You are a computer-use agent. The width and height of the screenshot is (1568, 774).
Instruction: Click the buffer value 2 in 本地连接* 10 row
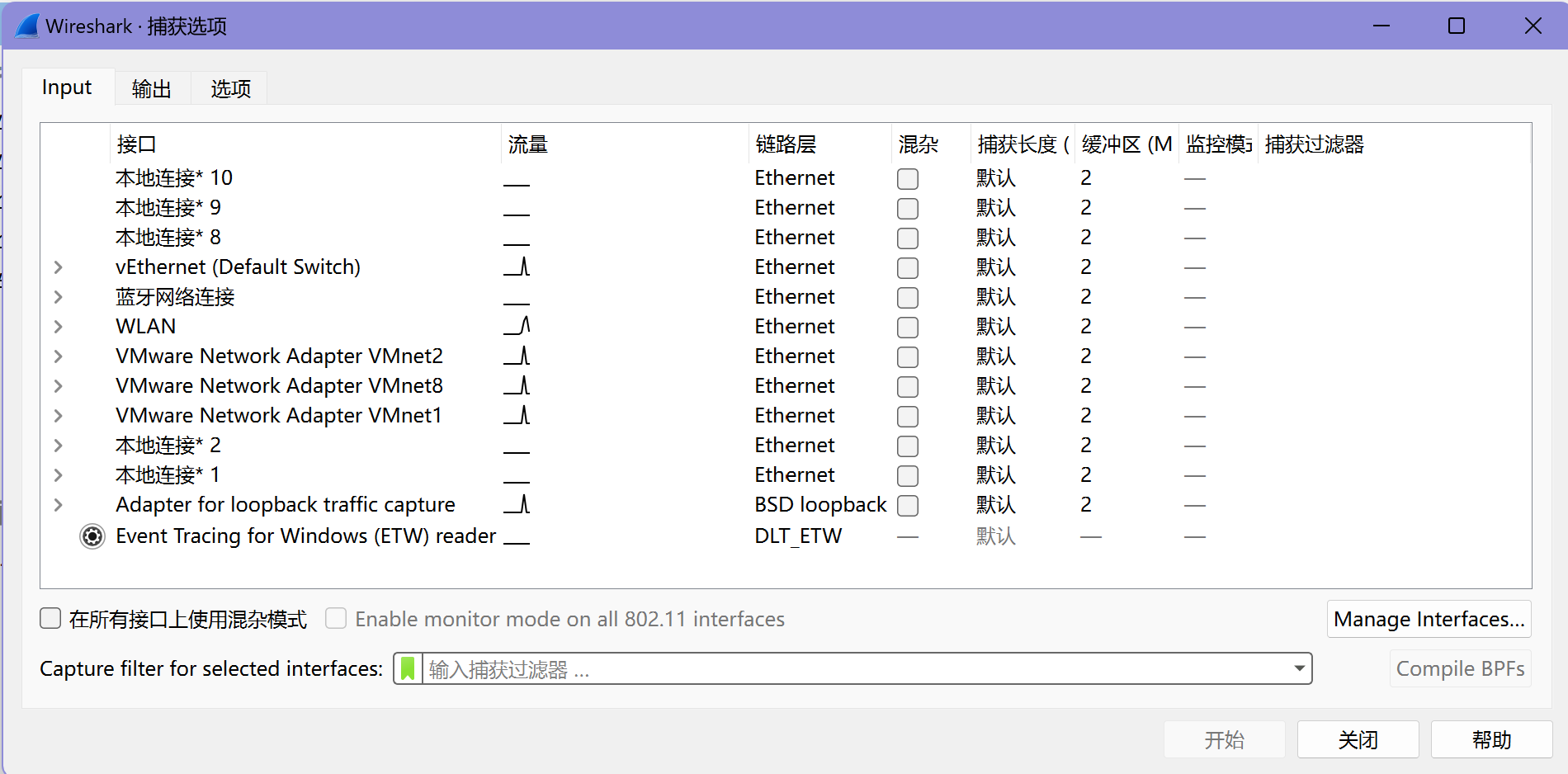coord(1086,178)
